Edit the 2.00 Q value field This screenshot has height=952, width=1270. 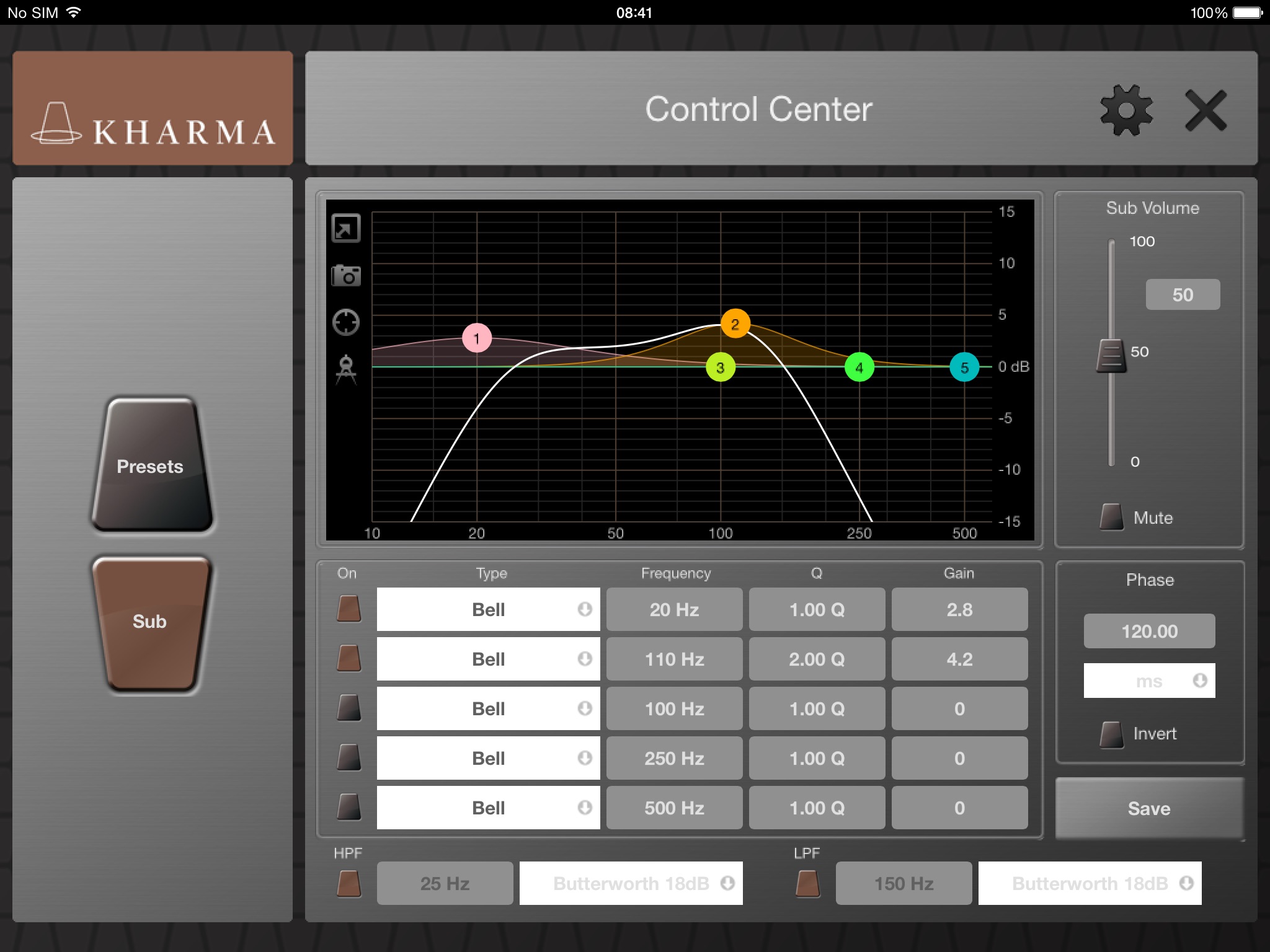(x=817, y=659)
